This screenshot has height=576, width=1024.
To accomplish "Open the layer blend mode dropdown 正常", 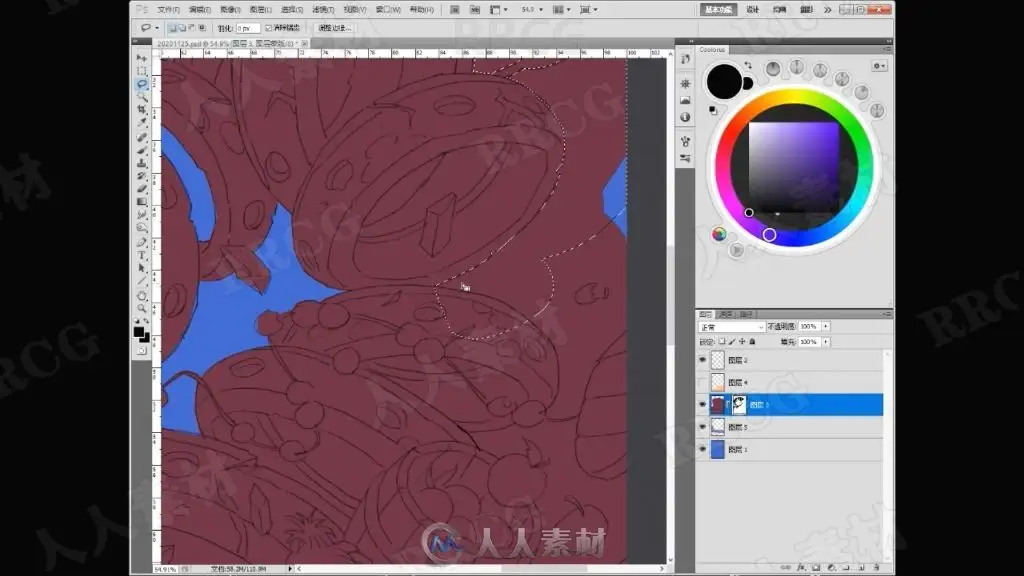I will [x=731, y=327].
